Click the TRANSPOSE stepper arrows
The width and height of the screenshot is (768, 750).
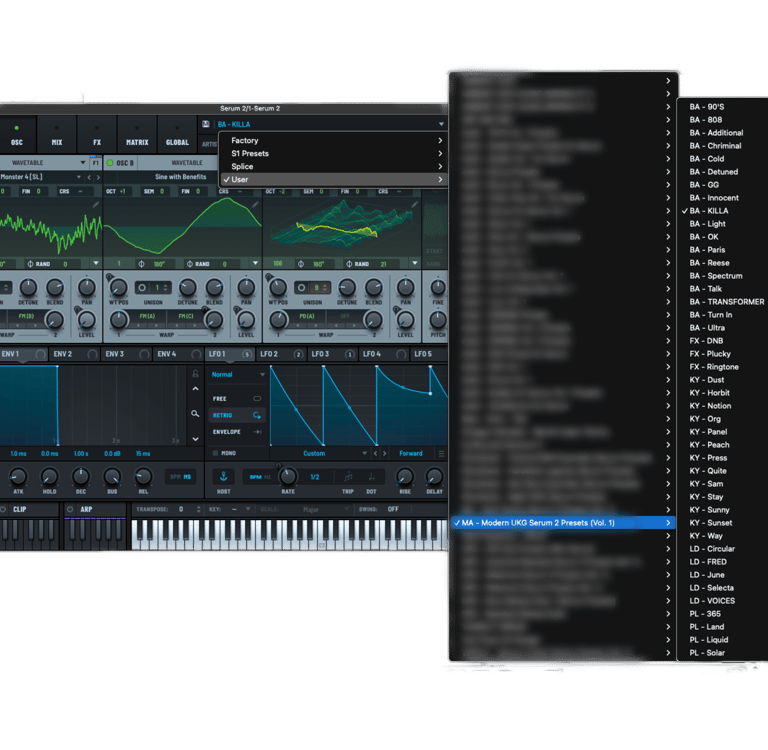click(198, 509)
